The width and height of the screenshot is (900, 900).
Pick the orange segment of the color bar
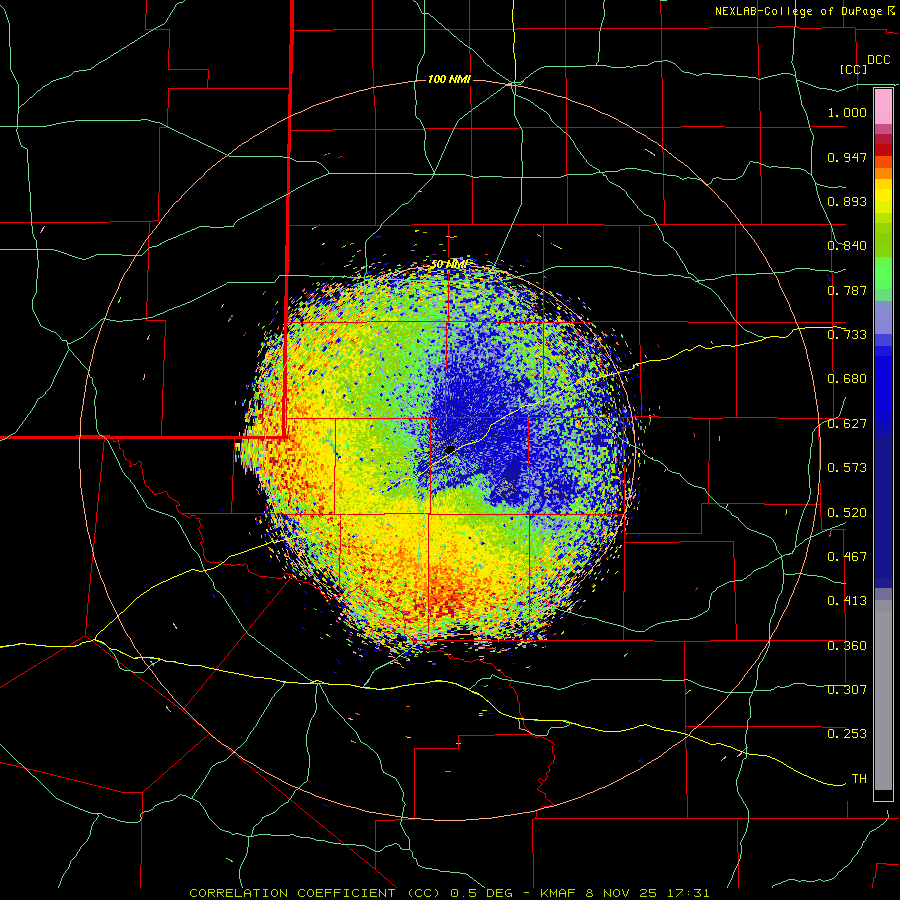883,168
